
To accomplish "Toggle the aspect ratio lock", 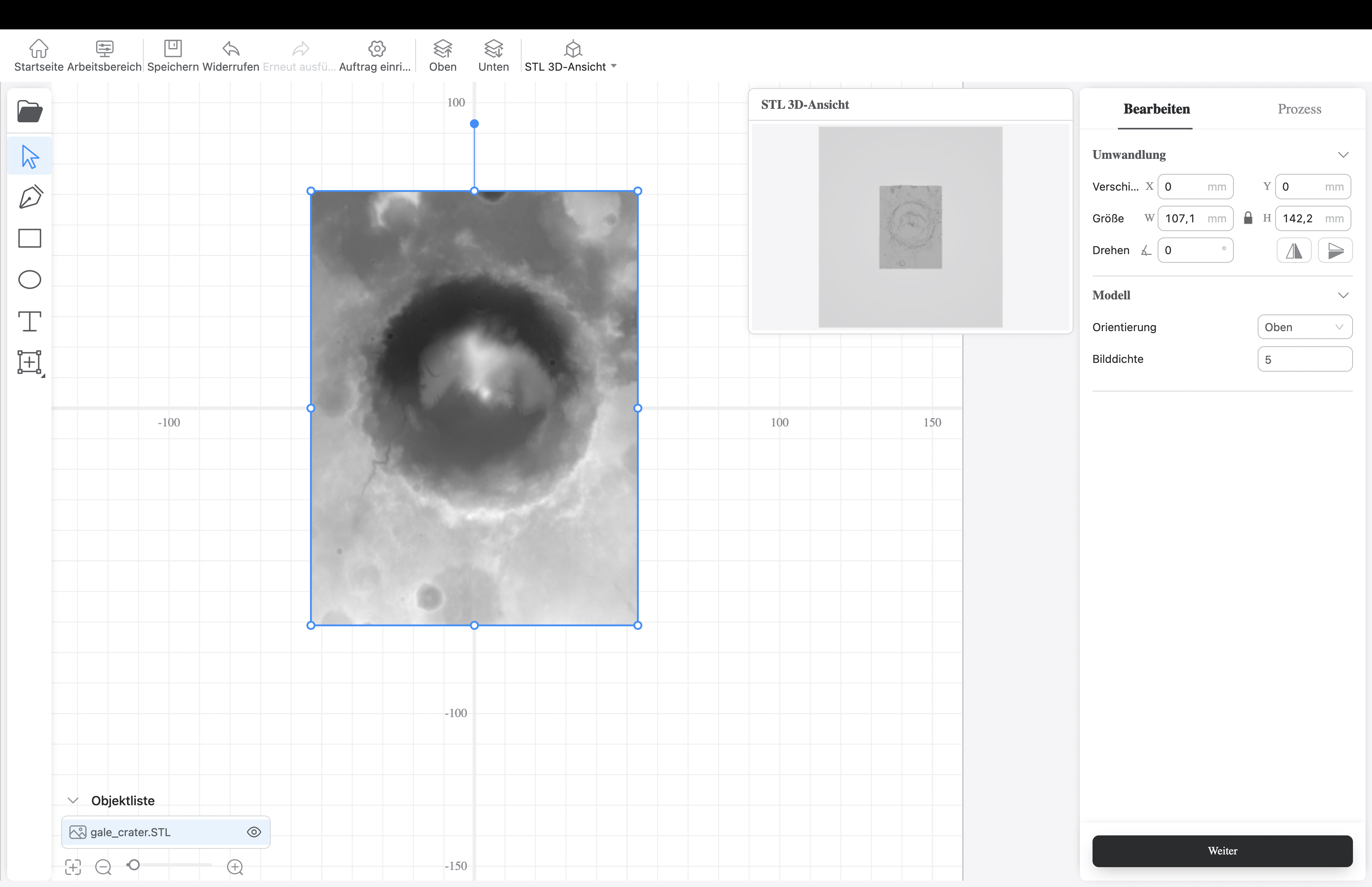I will pos(1248,218).
